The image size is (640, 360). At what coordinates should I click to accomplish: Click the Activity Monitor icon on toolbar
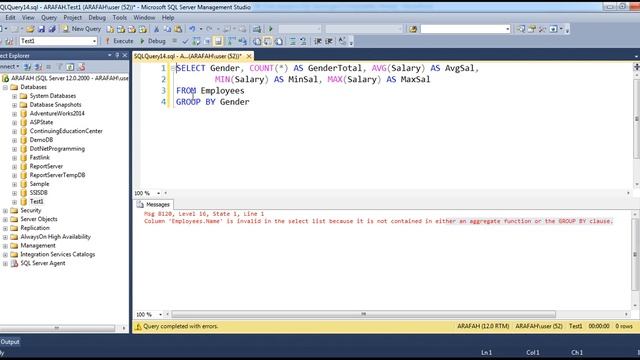tap(257, 29)
